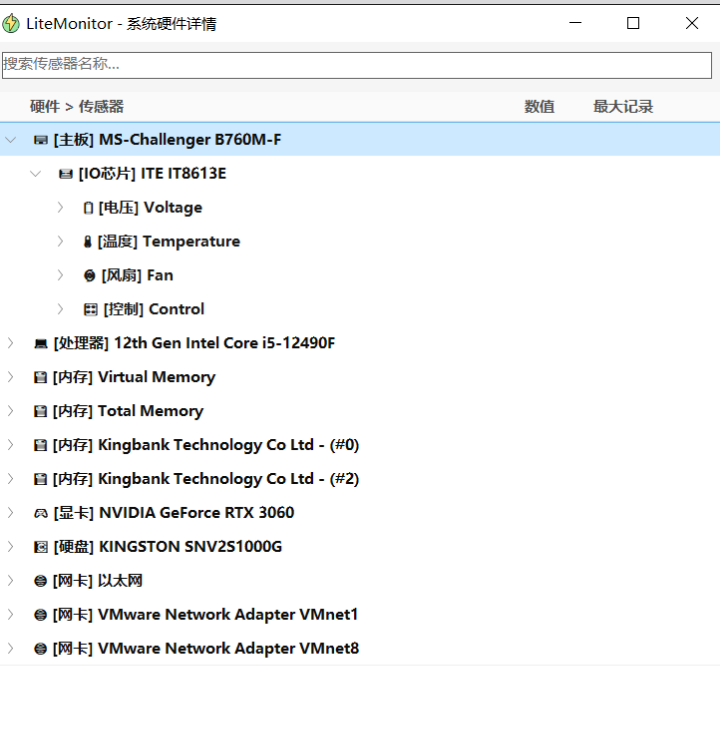720x752 pixels.
Task: Click the network icon beside 以太网
Action: click(x=40, y=581)
